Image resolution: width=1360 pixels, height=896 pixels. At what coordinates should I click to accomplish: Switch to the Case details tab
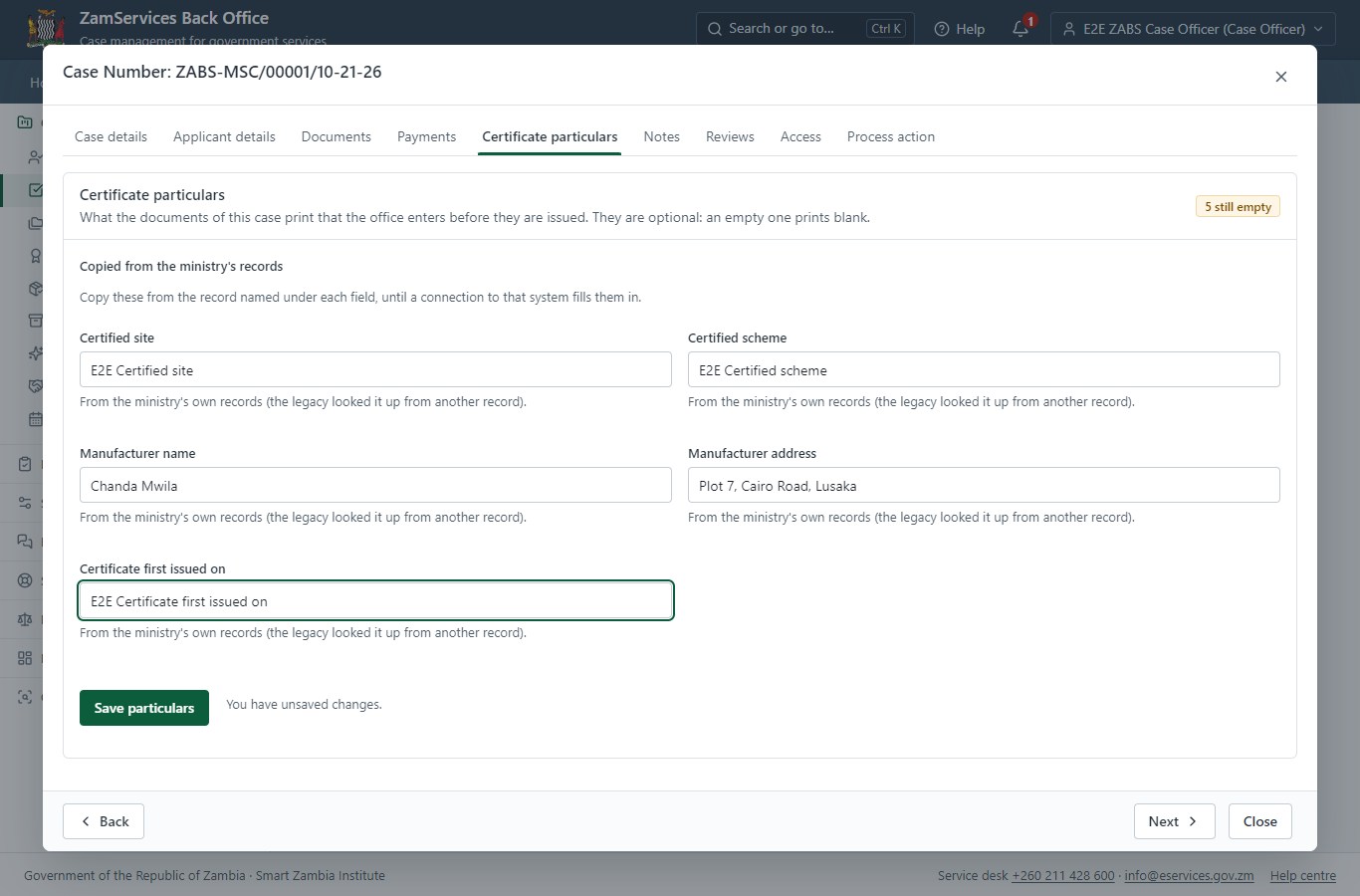[x=111, y=136]
